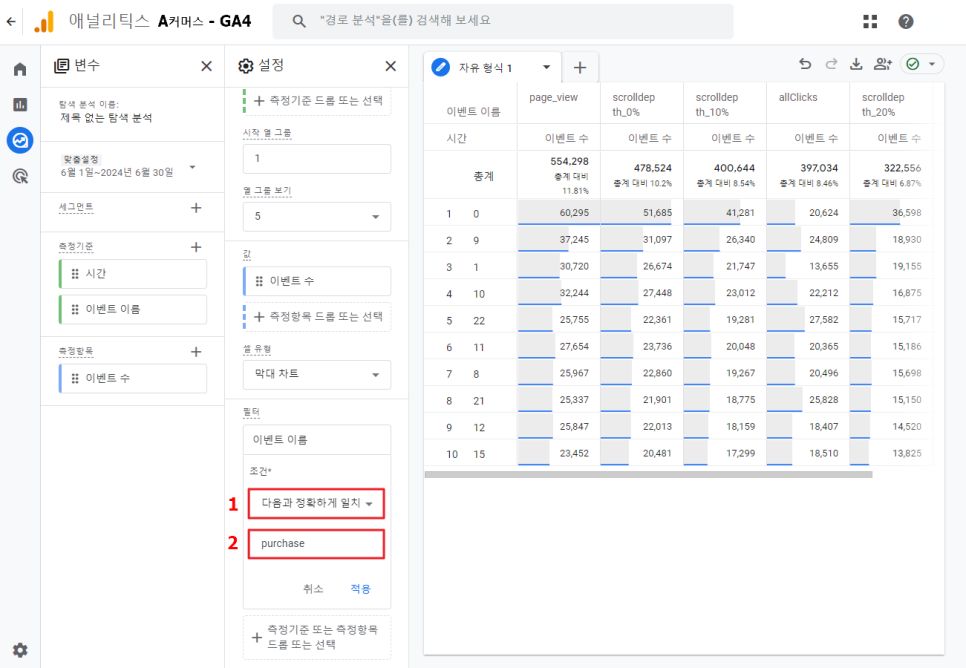Click the page_view total 554,298
The width and height of the screenshot is (966, 668).
[569, 161]
